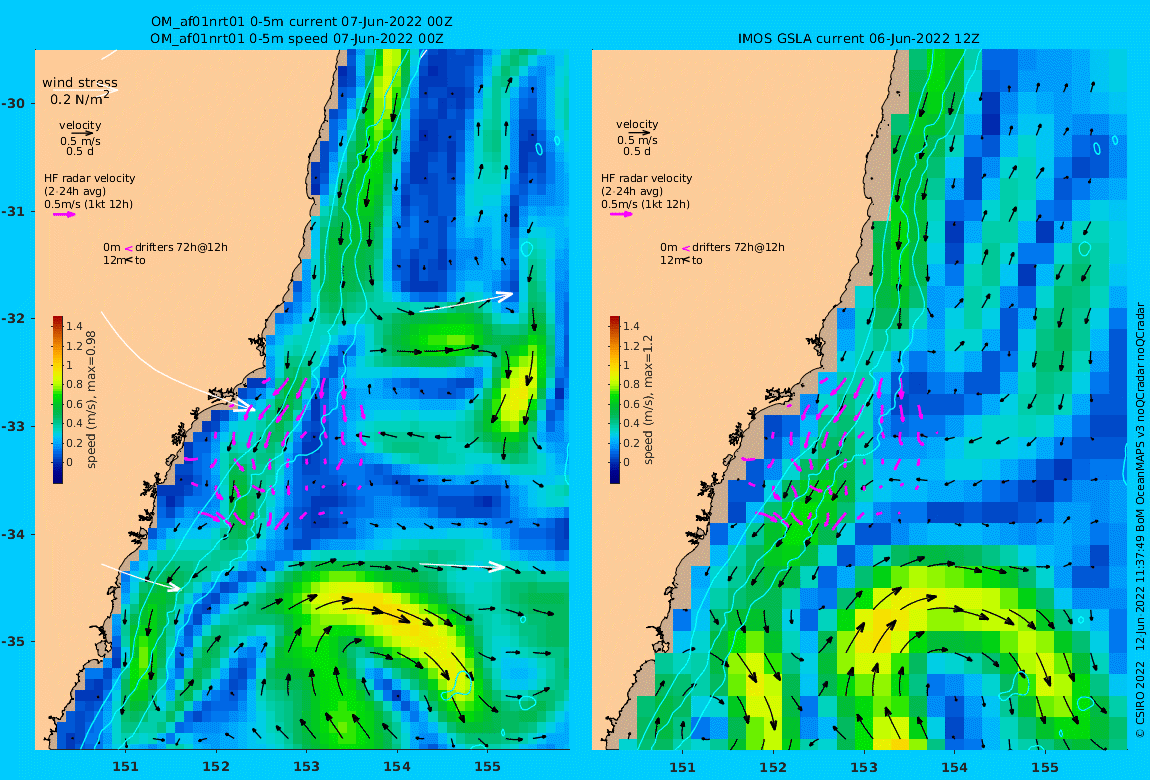Click the 152 longitude label under right map
This screenshot has height=780, width=1150.
click(773, 767)
